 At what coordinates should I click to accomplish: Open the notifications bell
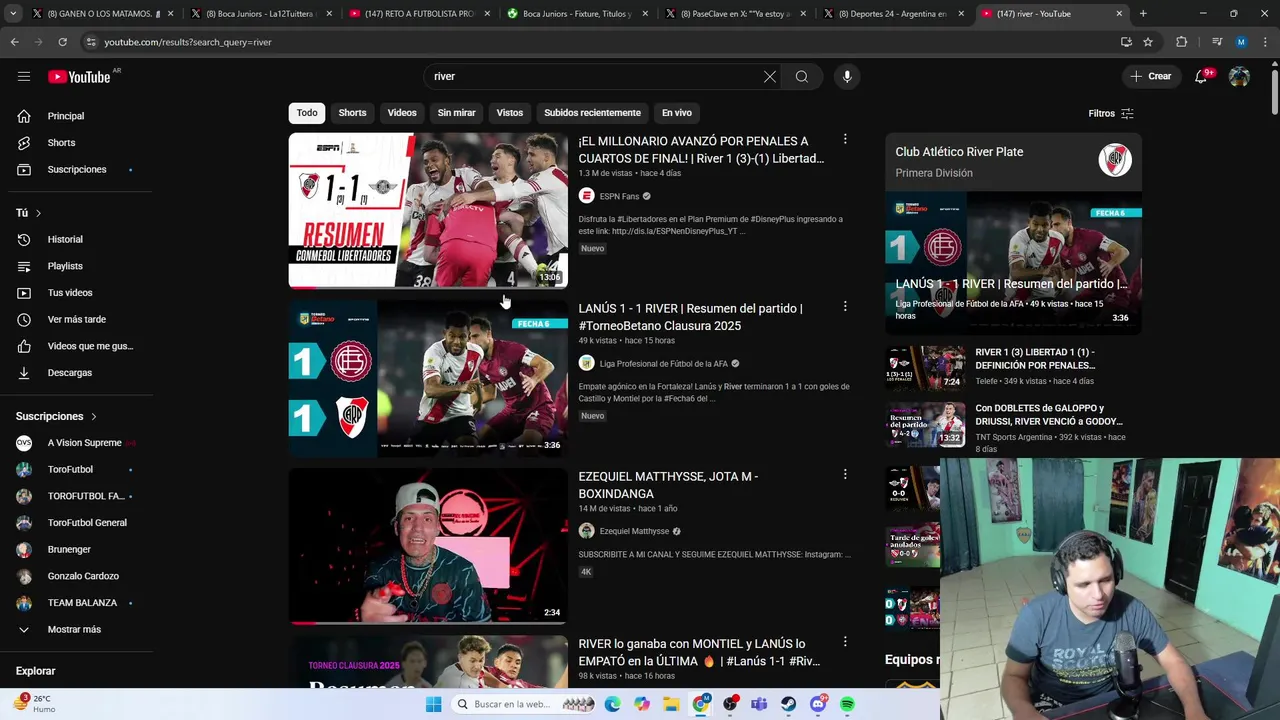(x=1201, y=76)
